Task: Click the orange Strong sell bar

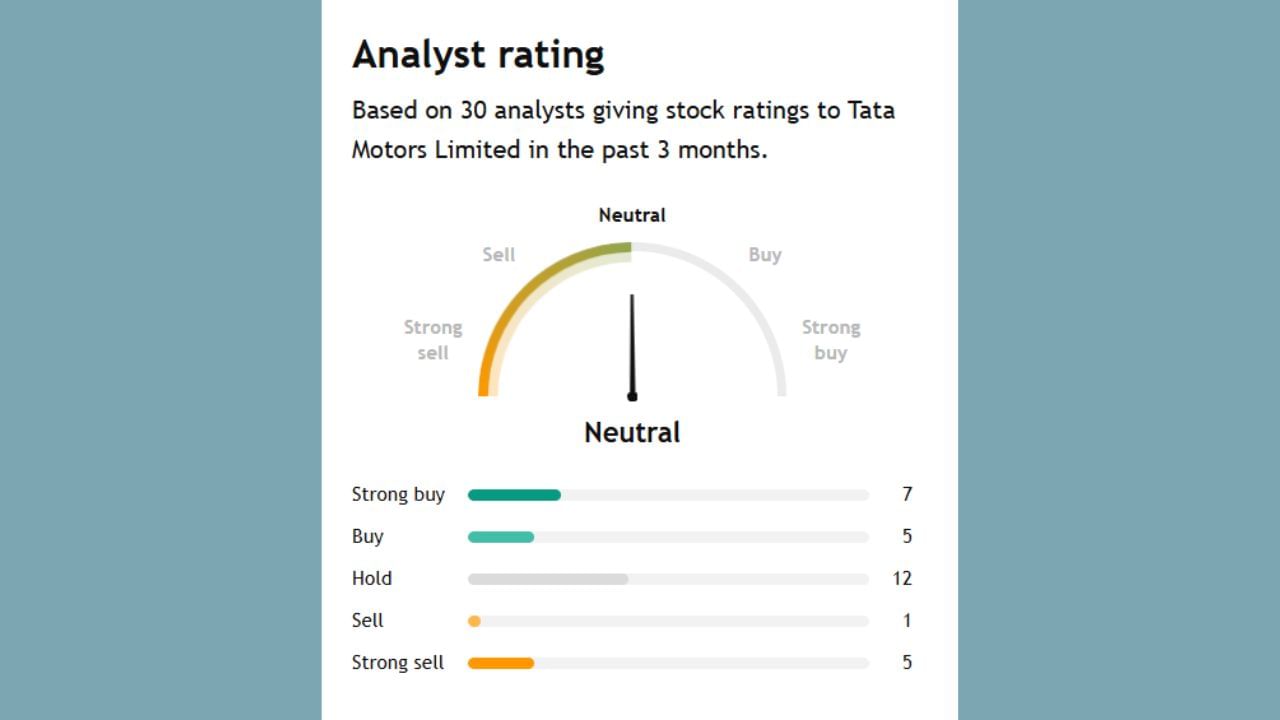Action: pyautogui.click(x=501, y=663)
